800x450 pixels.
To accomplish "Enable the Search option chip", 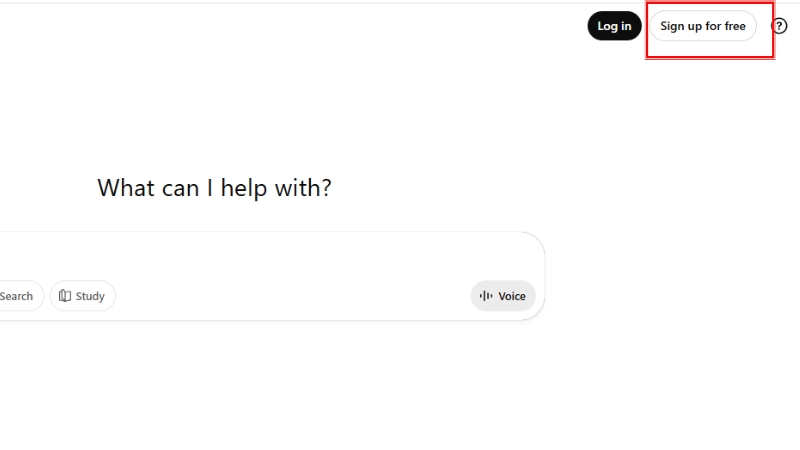I will (18, 296).
